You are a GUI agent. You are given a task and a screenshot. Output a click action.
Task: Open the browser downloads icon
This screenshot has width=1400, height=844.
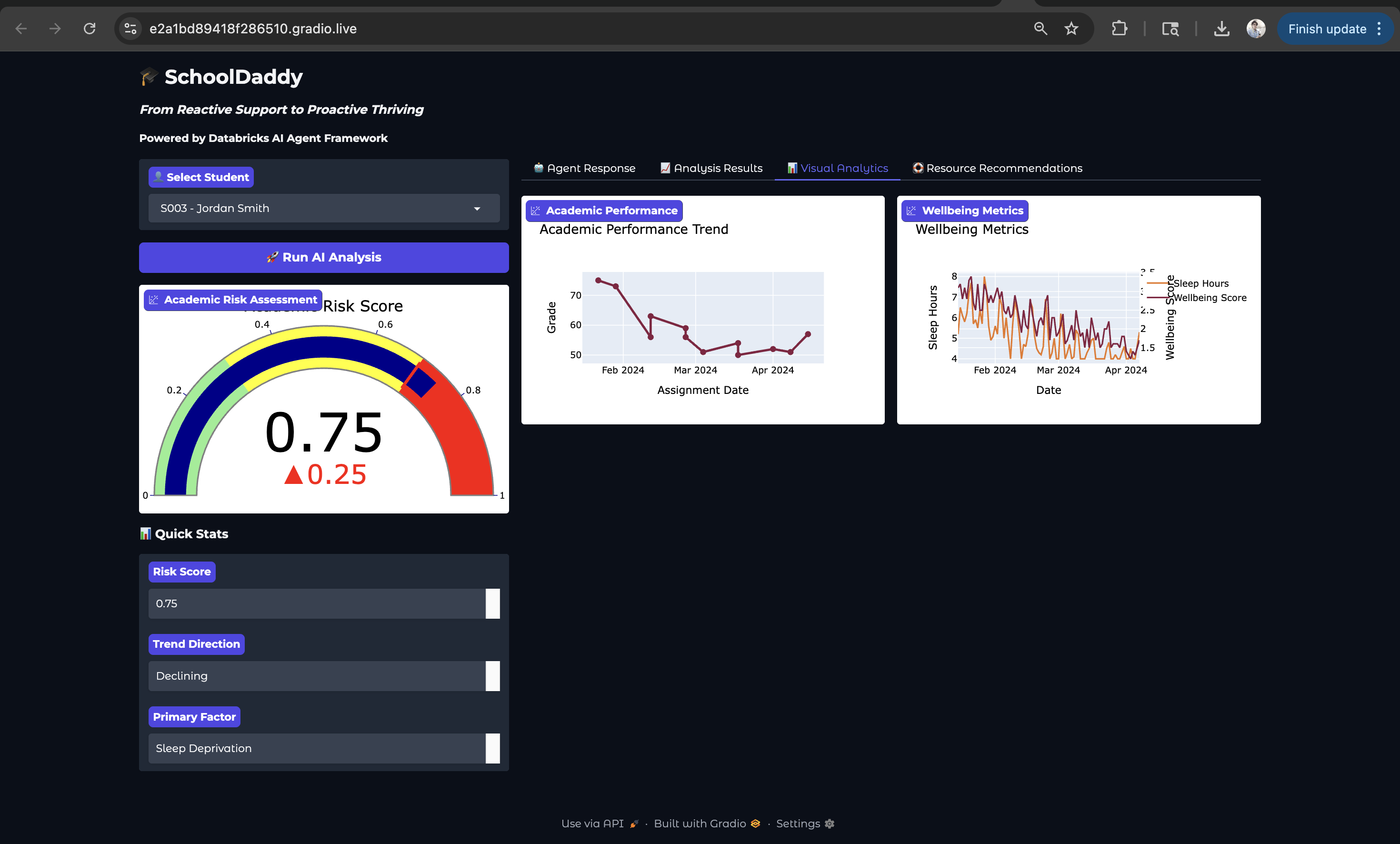point(1221,29)
